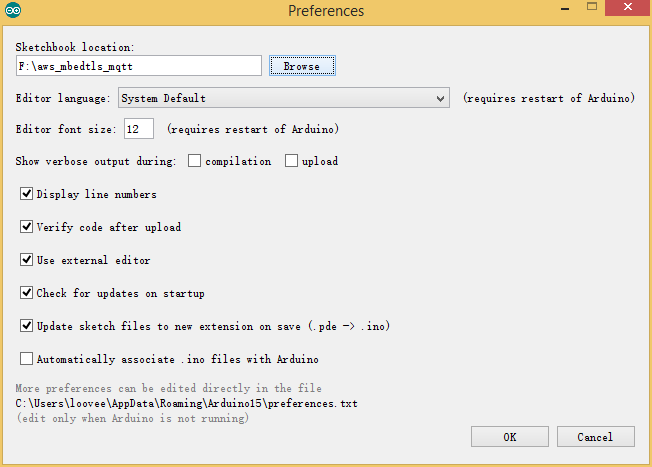
Task: Click Cancel to discard changes
Action: [595, 437]
